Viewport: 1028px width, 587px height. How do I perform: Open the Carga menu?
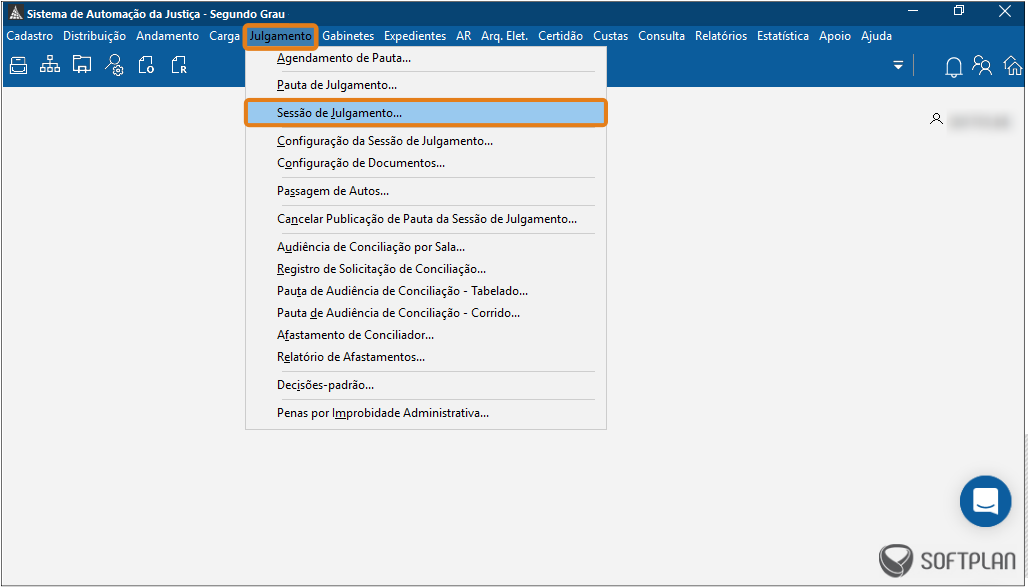[224, 36]
